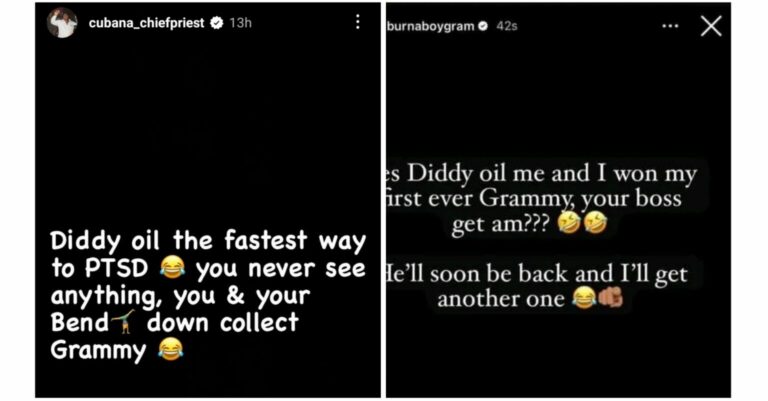Open cubana_chiefpriest profile picture
This screenshot has height=401, width=768.
62,23
